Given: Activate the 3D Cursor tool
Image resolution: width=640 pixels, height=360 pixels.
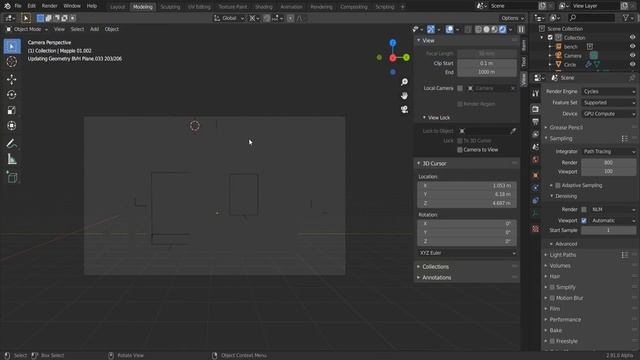Looking at the screenshot, I should pos(12,62).
